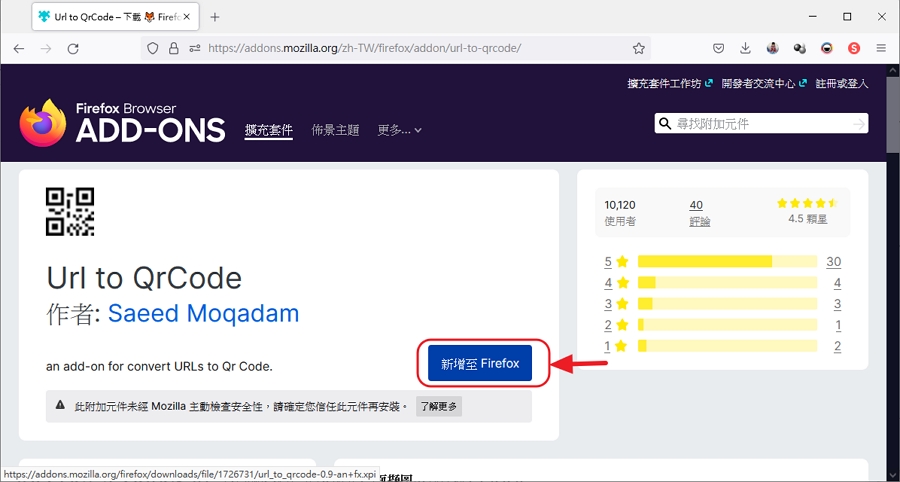Click the 4.5 顆星 rating stars
This screenshot has height=482, width=900.
tap(808, 203)
